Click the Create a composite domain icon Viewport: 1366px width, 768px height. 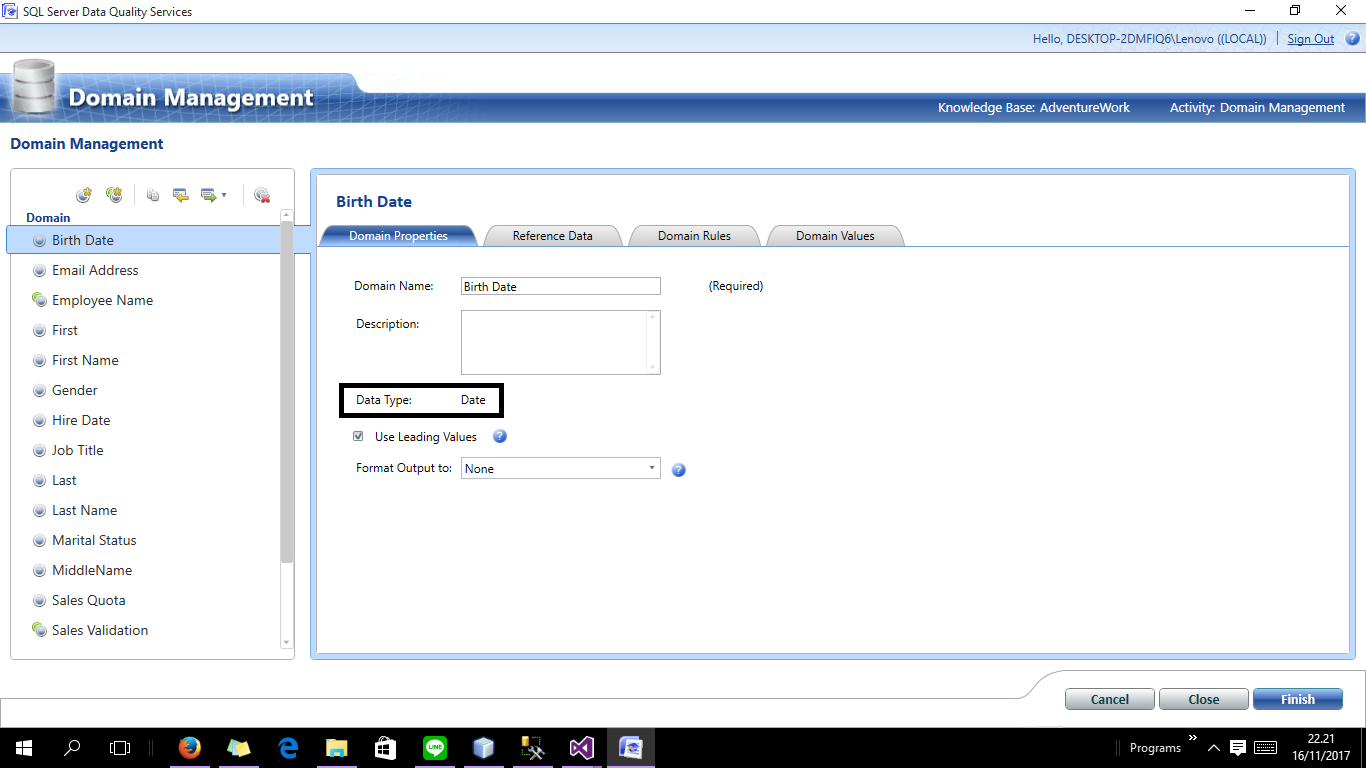click(114, 196)
